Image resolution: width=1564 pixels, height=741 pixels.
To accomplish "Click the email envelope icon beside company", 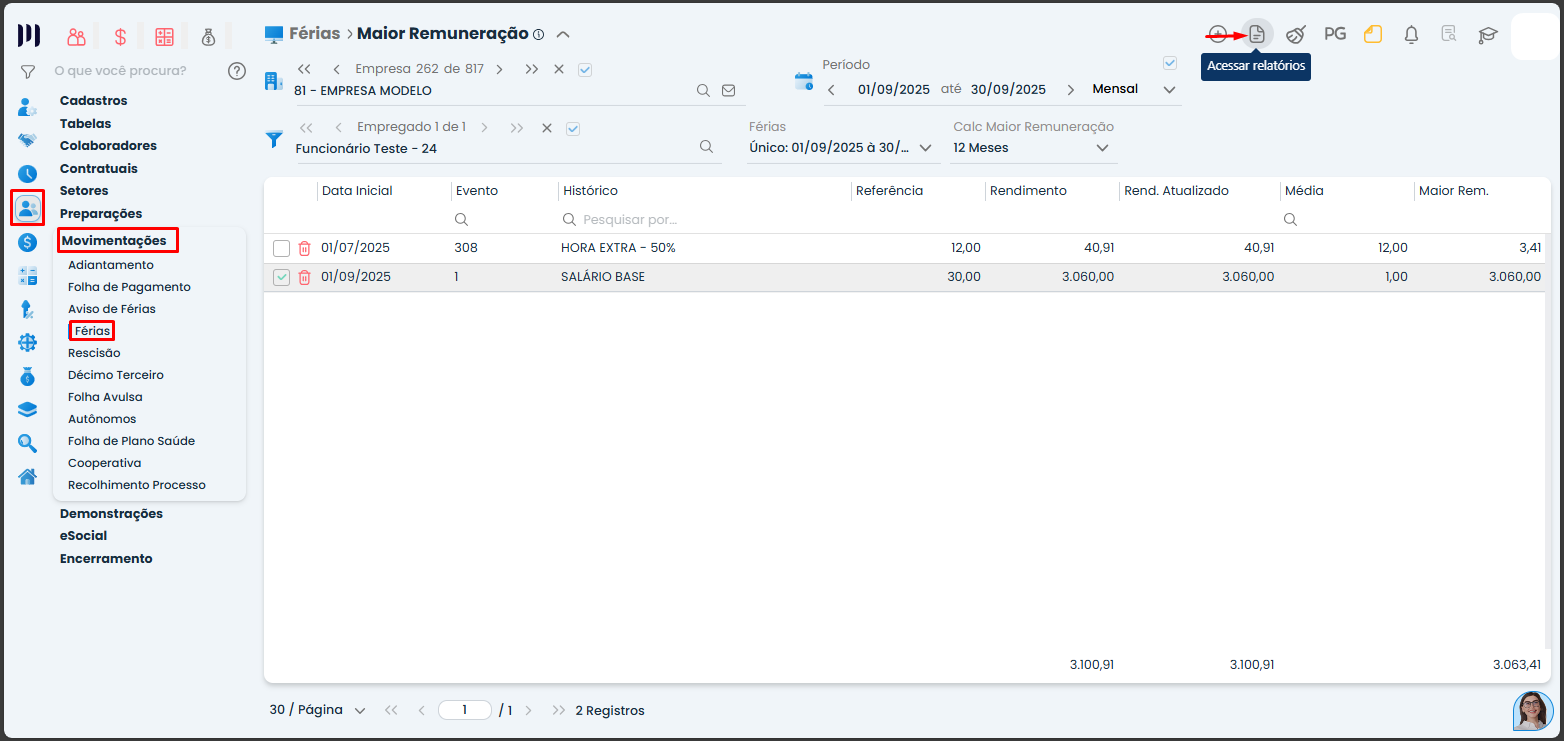I will click(x=728, y=90).
